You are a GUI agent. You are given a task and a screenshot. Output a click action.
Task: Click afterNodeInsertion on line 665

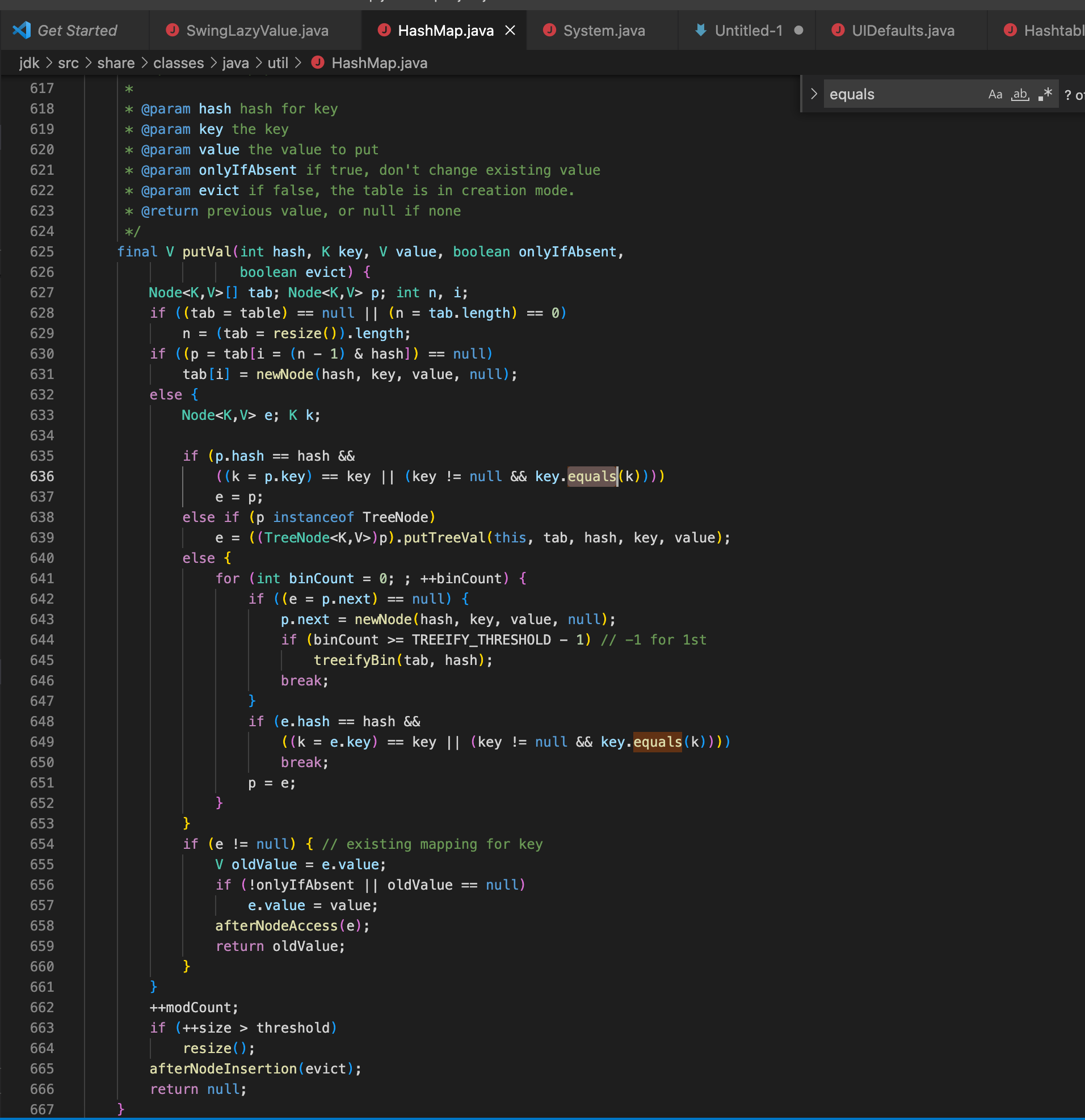pos(224,1069)
